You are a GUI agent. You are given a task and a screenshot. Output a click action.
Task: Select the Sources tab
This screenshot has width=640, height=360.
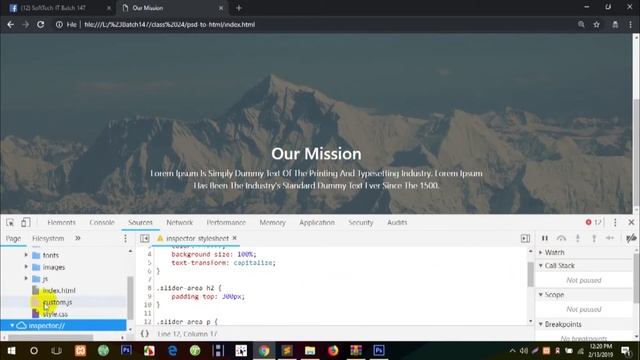[140, 222]
